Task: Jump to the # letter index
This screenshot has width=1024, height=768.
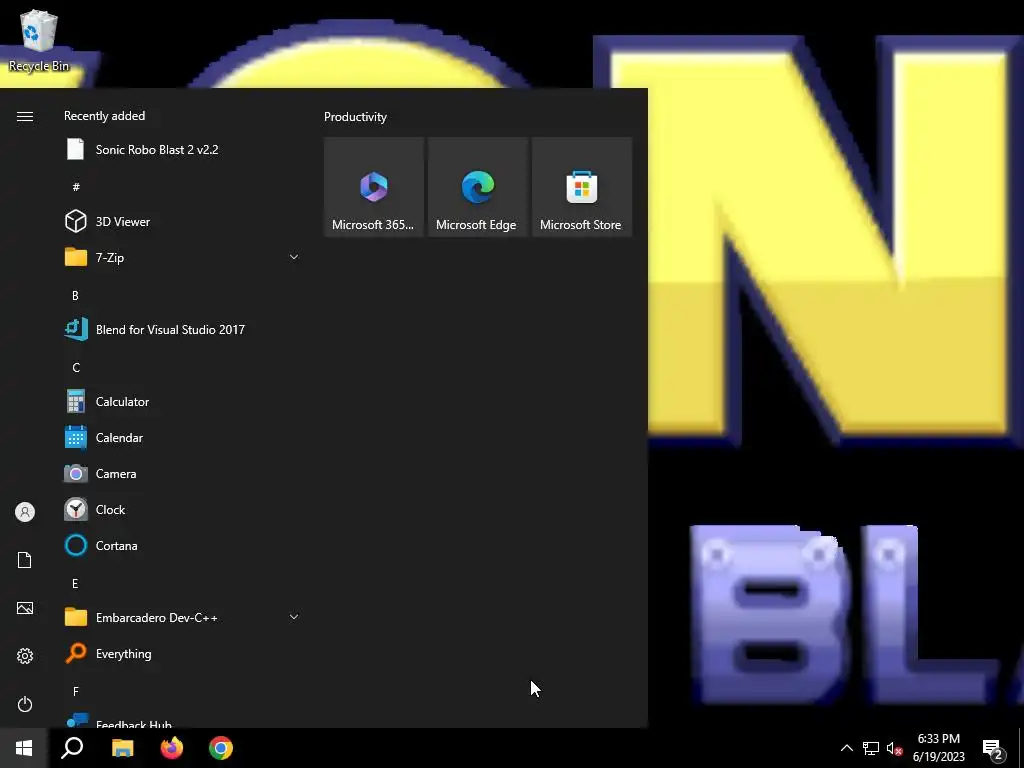Action: (76, 187)
